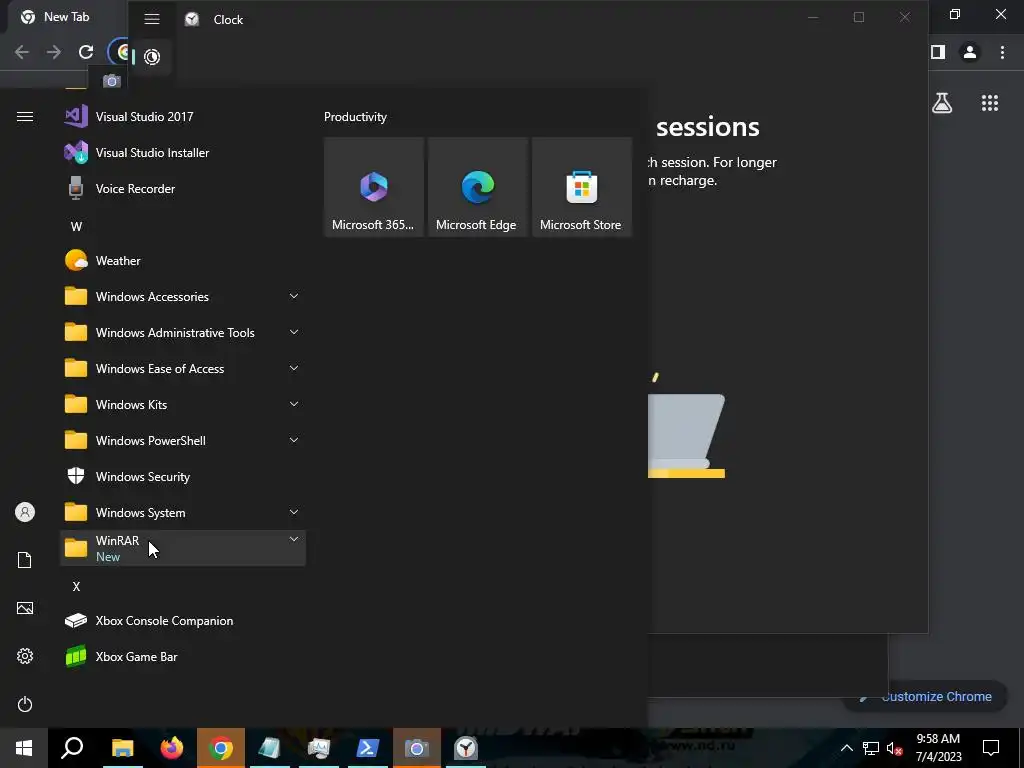Open Notepad-like app on taskbar
Screen dimensions: 1024x768
[270, 748]
